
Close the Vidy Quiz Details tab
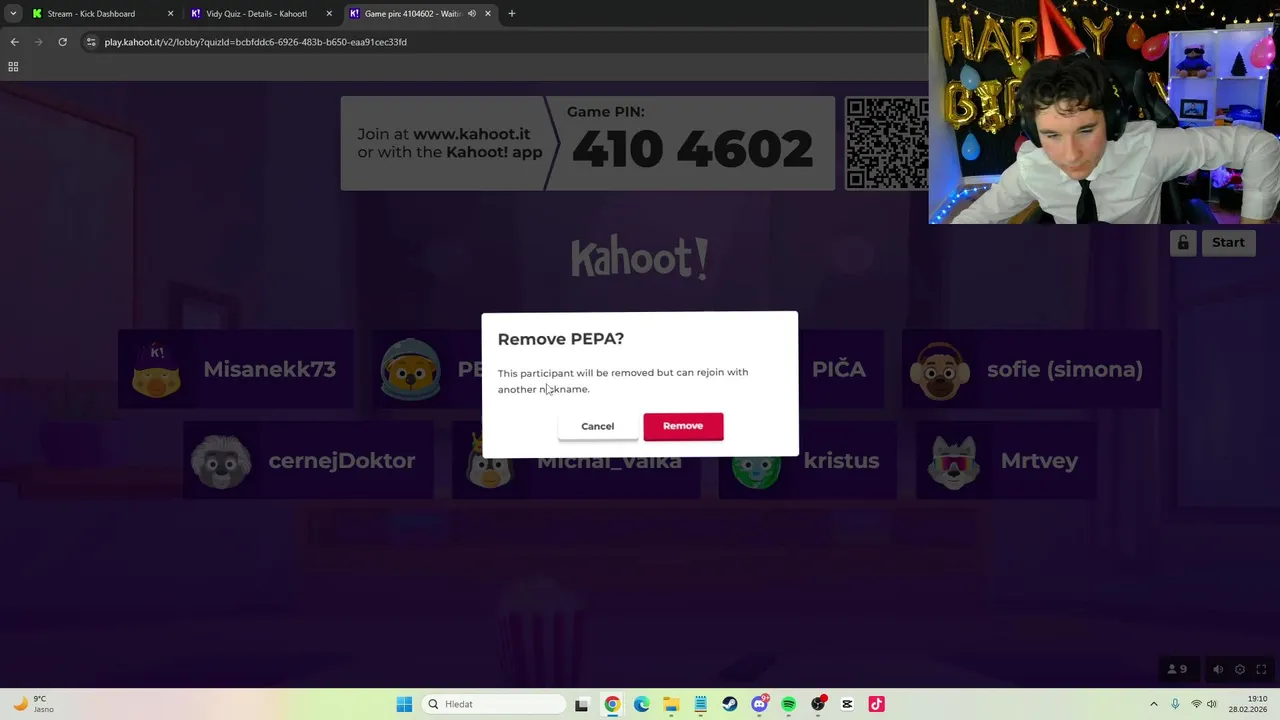pos(329,14)
